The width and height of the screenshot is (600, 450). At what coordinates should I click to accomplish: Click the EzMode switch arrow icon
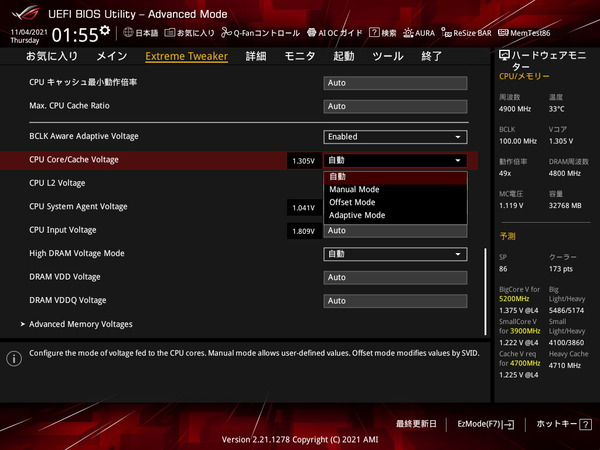coord(509,424)
